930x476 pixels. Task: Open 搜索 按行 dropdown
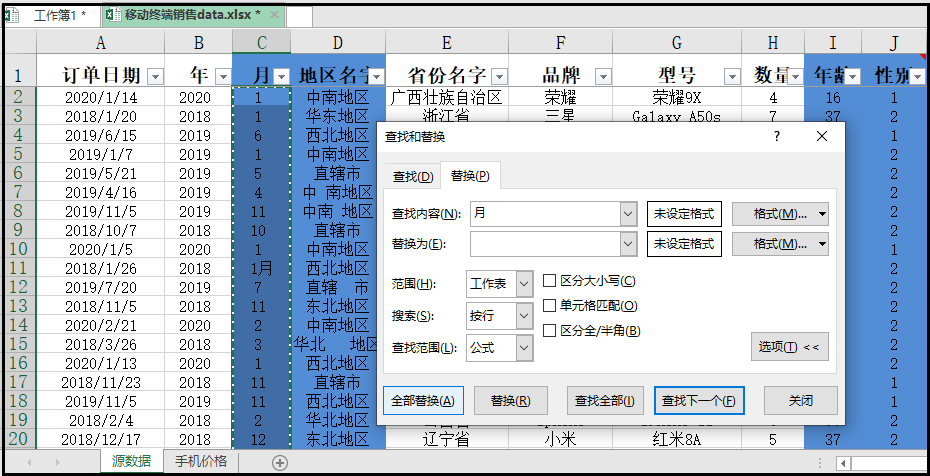[x=524, y=316]
